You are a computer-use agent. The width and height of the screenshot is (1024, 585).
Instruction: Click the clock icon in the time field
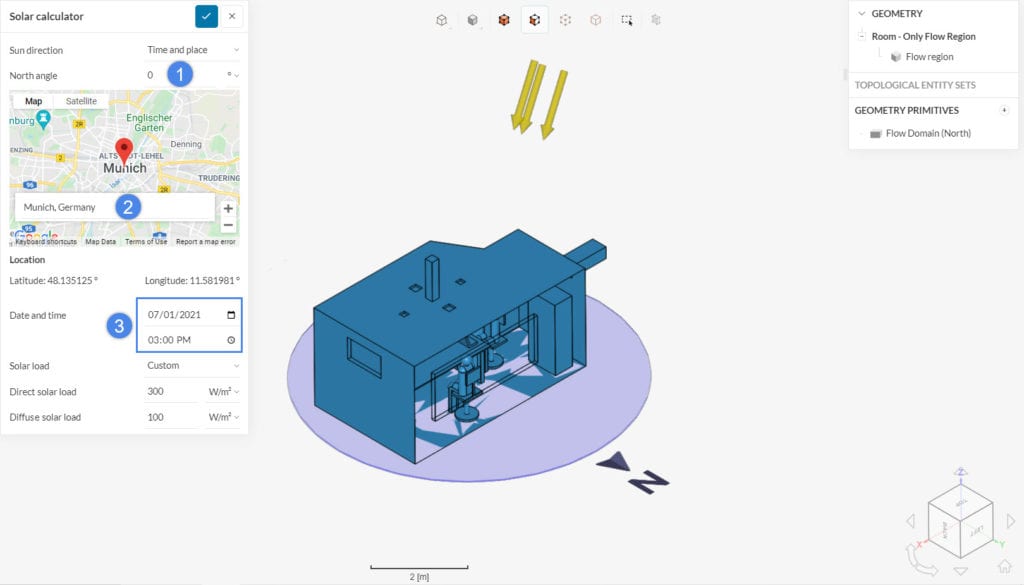coord(231,340)
